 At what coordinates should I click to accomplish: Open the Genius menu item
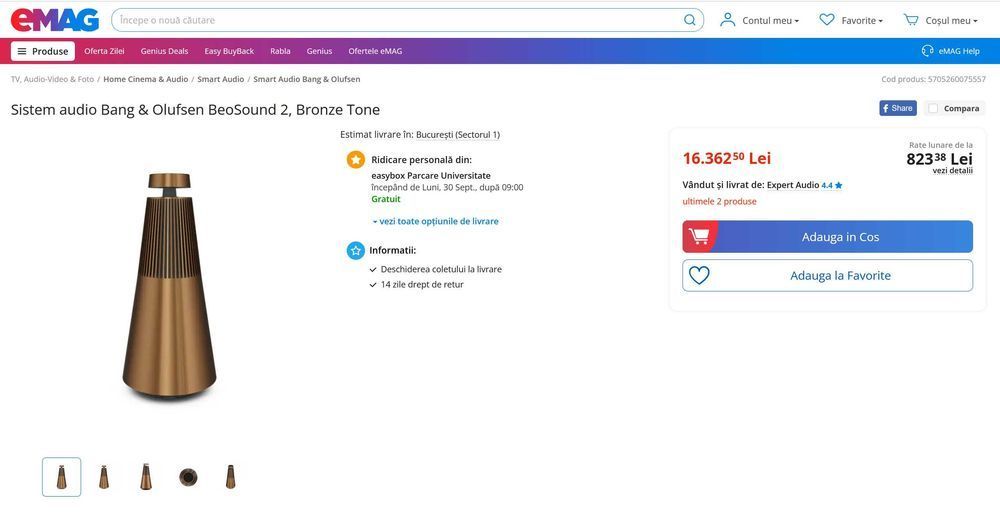point(319,51)
